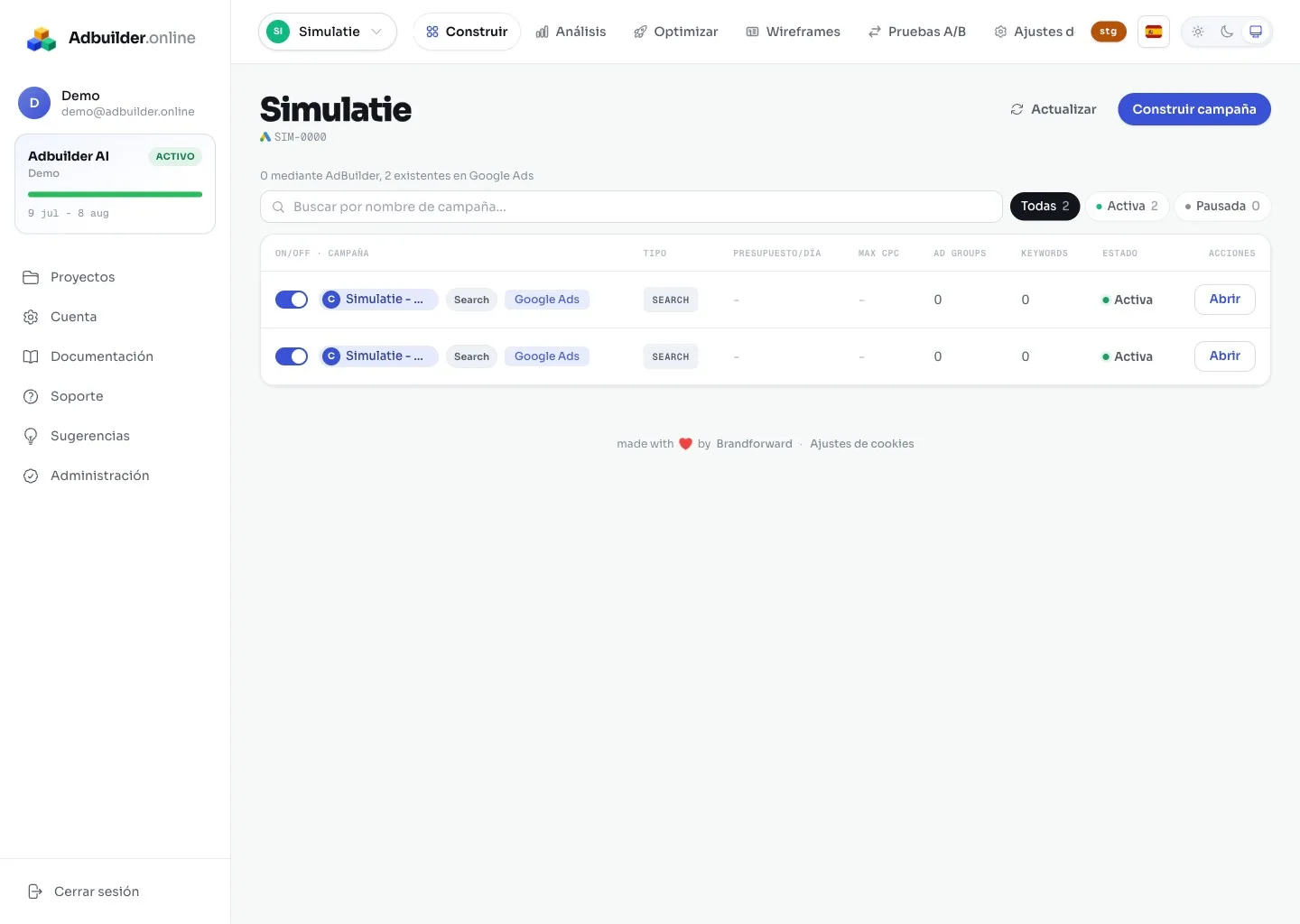Click the Adbuilder.online cube logo
The width and height of the screenshot is (1300, 924).
42,38
